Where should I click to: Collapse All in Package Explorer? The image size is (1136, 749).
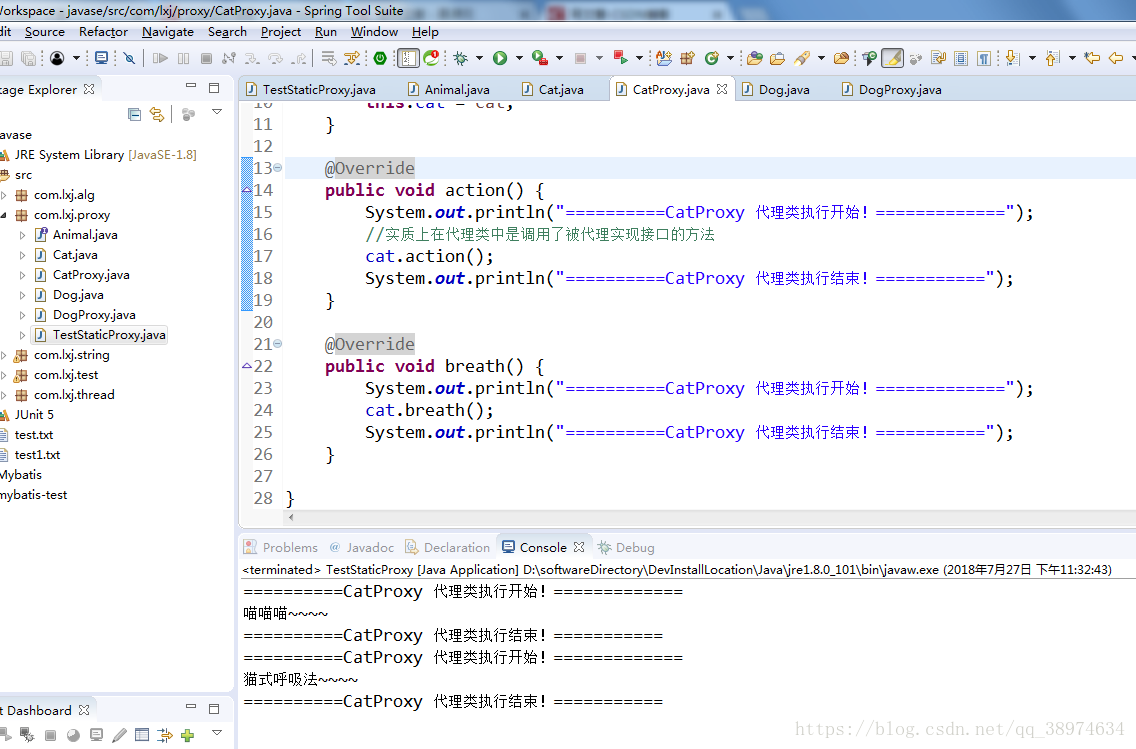134,114
